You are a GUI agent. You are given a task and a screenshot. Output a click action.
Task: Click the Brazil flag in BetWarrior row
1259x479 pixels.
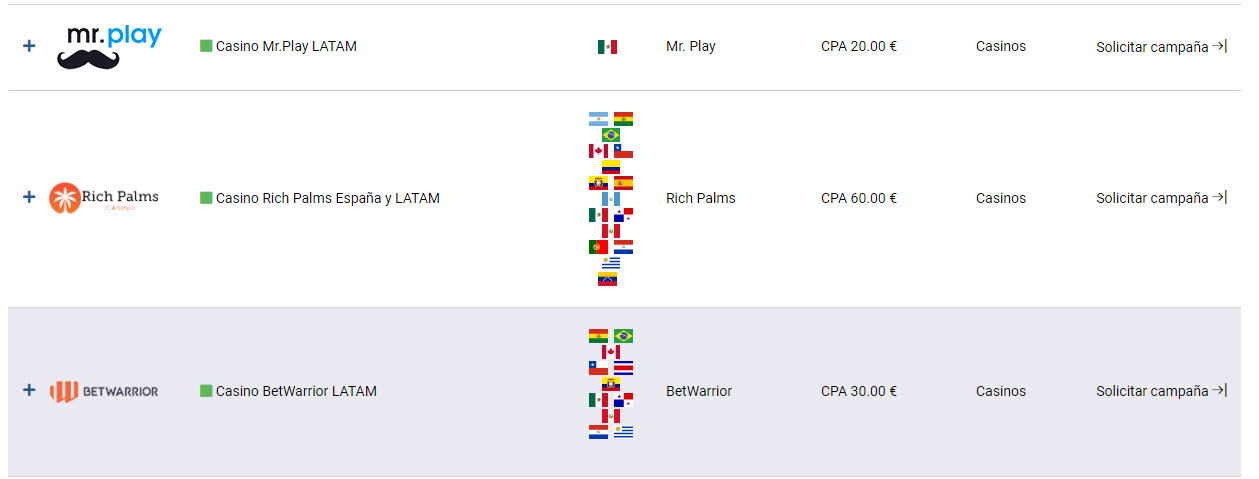pyautogui.click(x=623, y=336)
